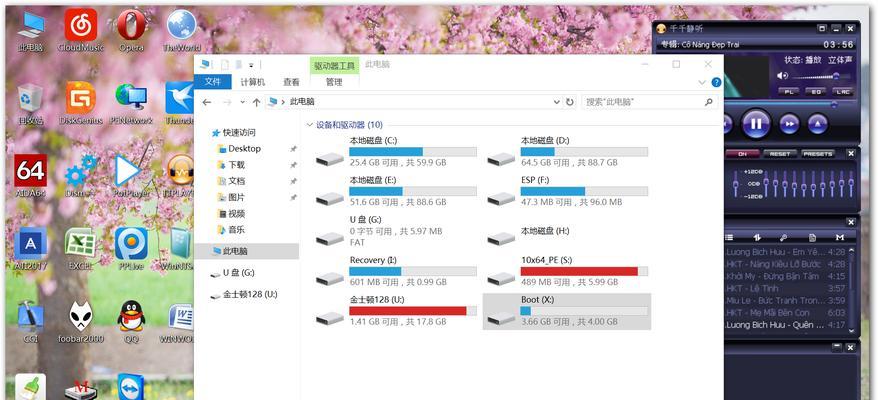This screenshot has height=400, width=878.
Task: Toggle the EQ equalizer panel button
Action: (x=816, y=91)
